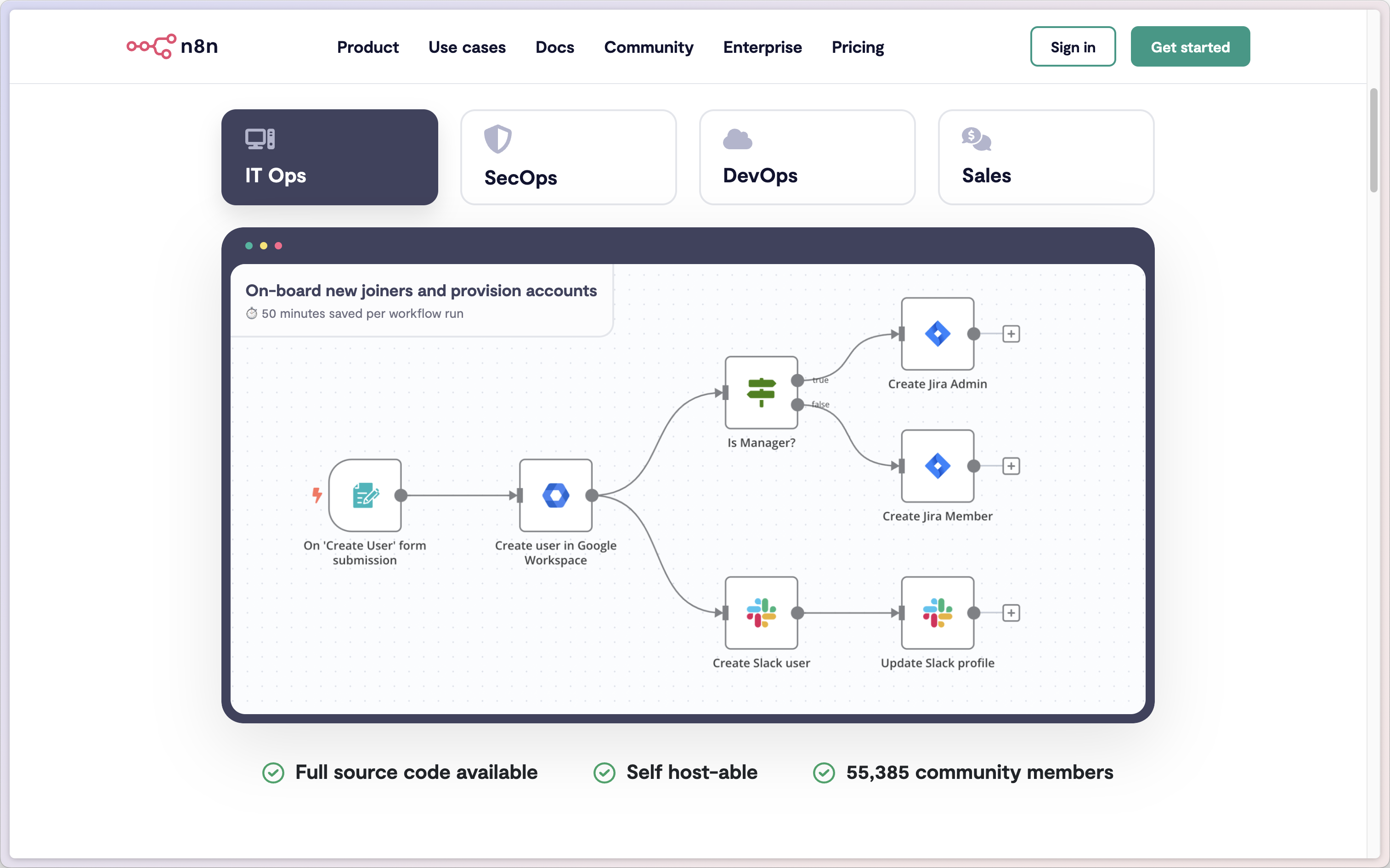Select the Sales use case tab

pos(1045,157)
